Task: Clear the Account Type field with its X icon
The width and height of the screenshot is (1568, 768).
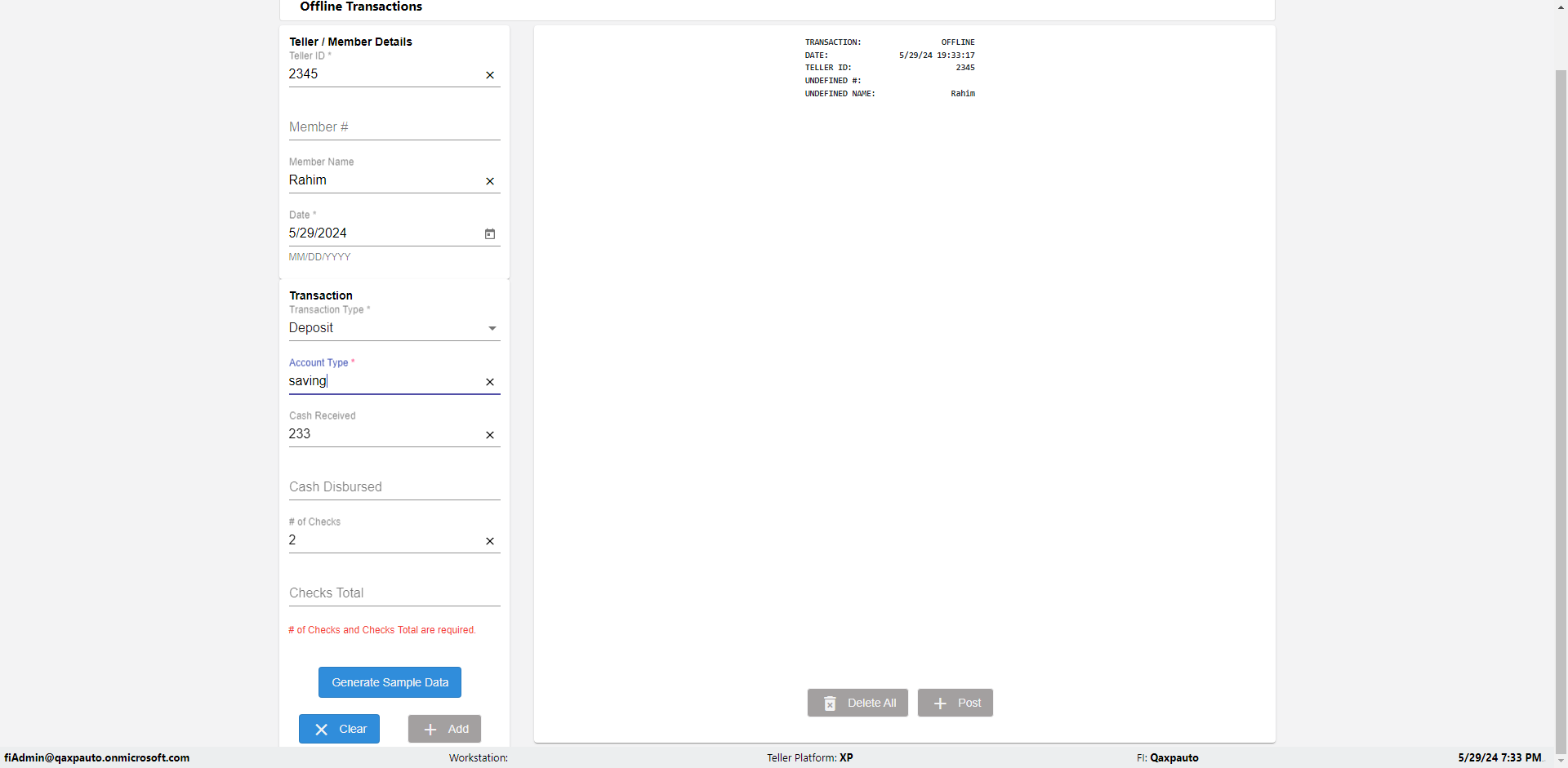Action: pyautogui.click(x=490, y=382)
